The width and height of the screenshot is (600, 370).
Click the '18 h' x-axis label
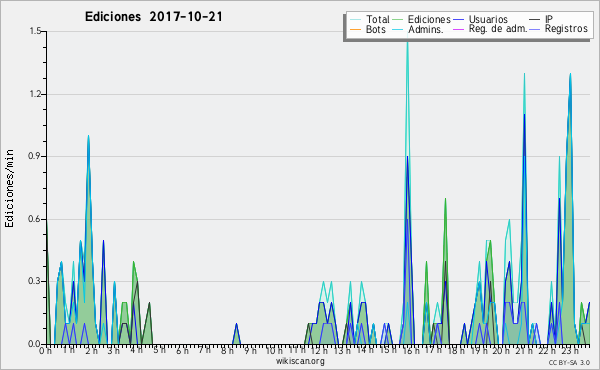[x=456, y=350]
